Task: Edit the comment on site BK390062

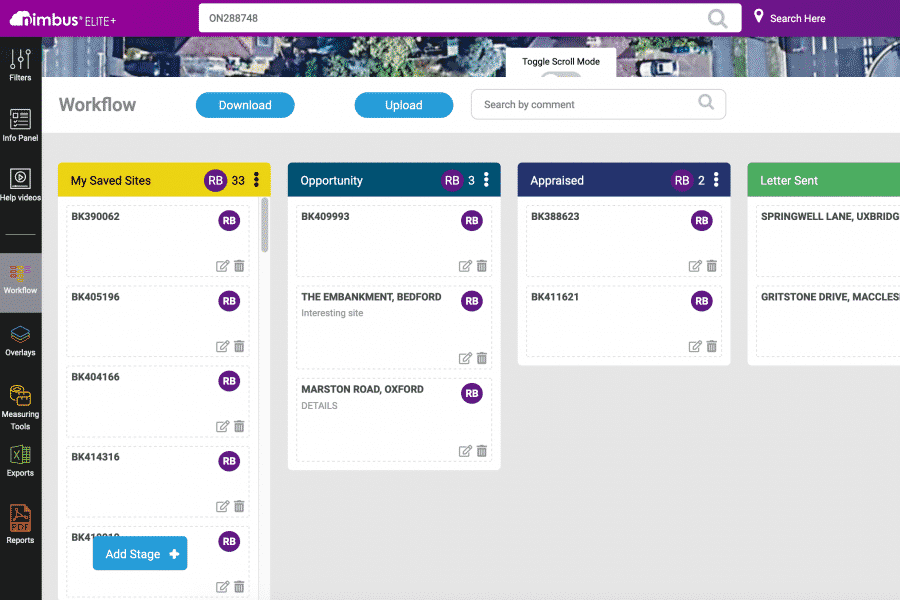Action: [223, 266]
